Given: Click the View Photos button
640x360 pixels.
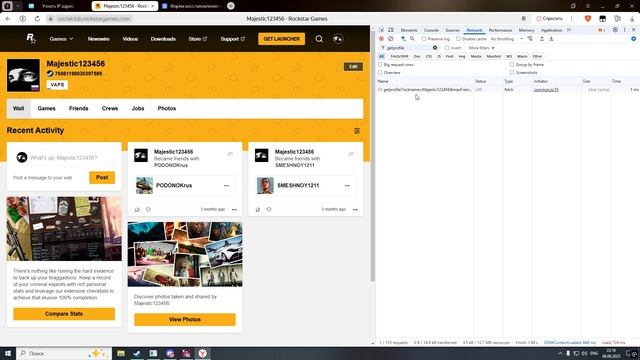Looking at the screenshot, I should pyautogui.click(x=185, y=320).
